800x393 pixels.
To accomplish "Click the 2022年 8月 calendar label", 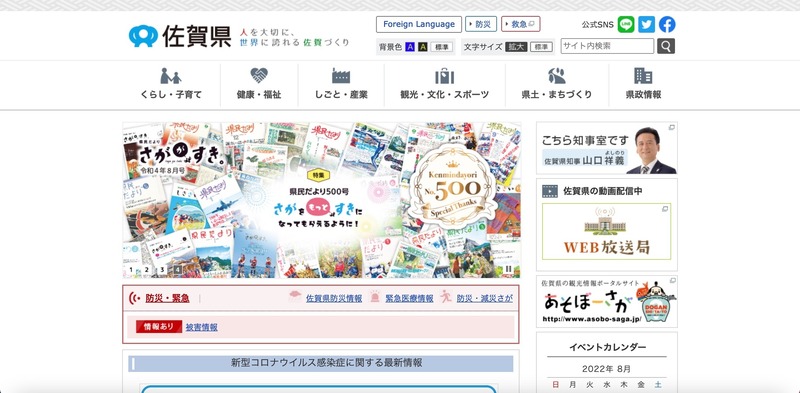I will 607,369.
